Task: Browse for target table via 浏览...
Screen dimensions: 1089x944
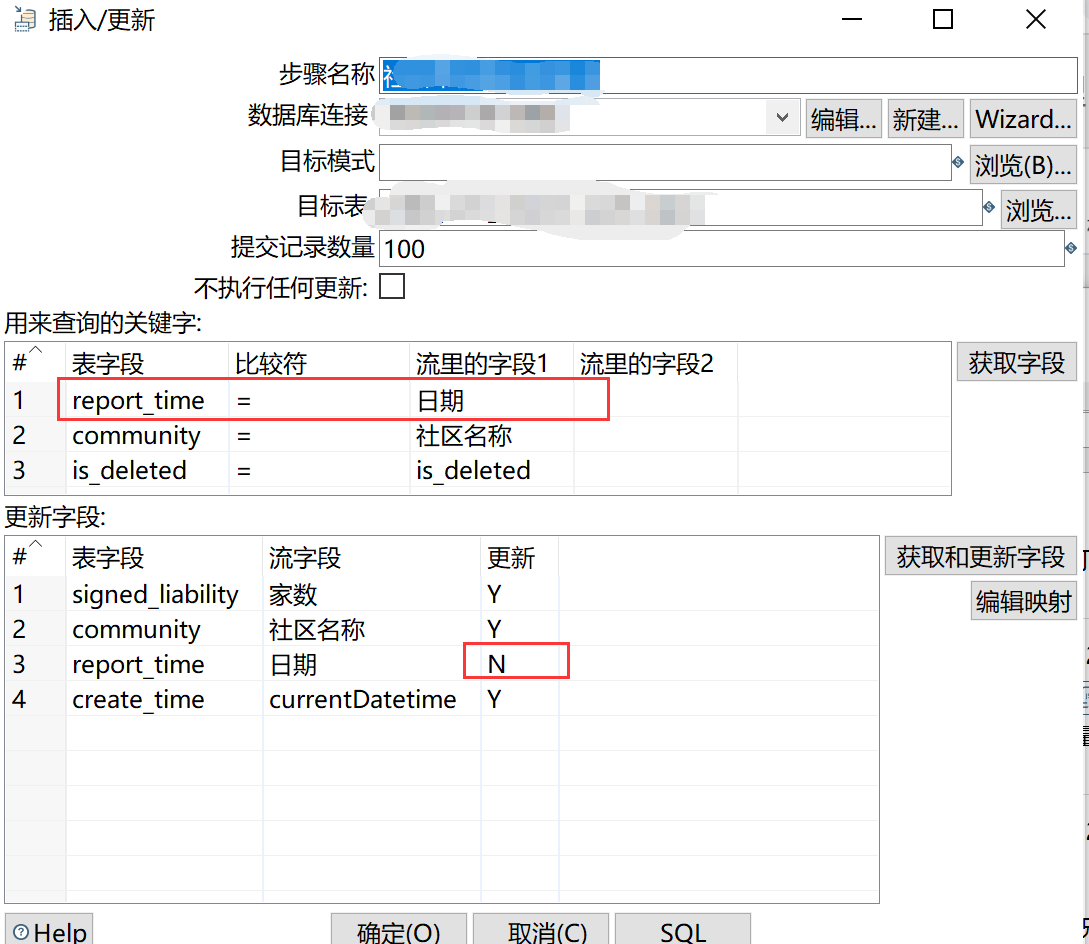Action: click(x=1038, y=207)
